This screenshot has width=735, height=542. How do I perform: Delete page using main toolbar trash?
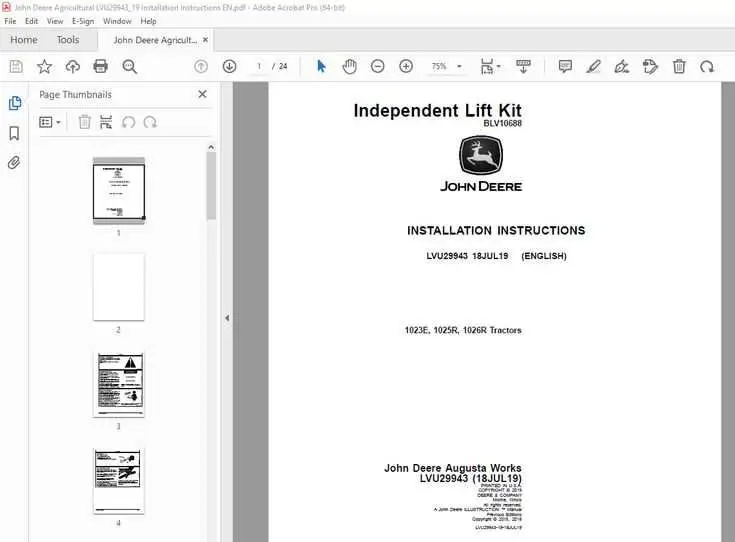pyautogui.click(x=679, y=67)
